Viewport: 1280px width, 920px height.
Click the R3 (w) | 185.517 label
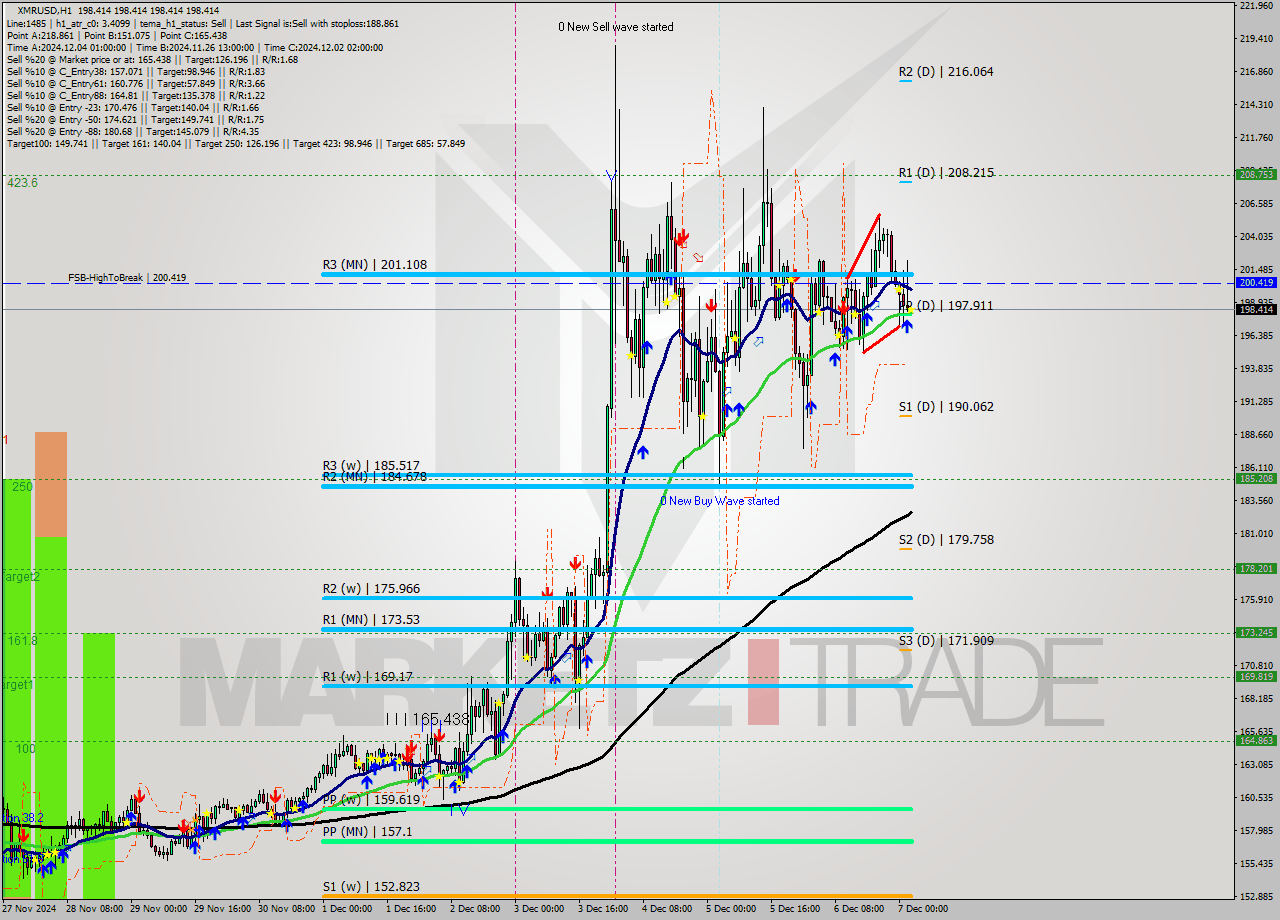pyautogui.click(x=371, y=466)
